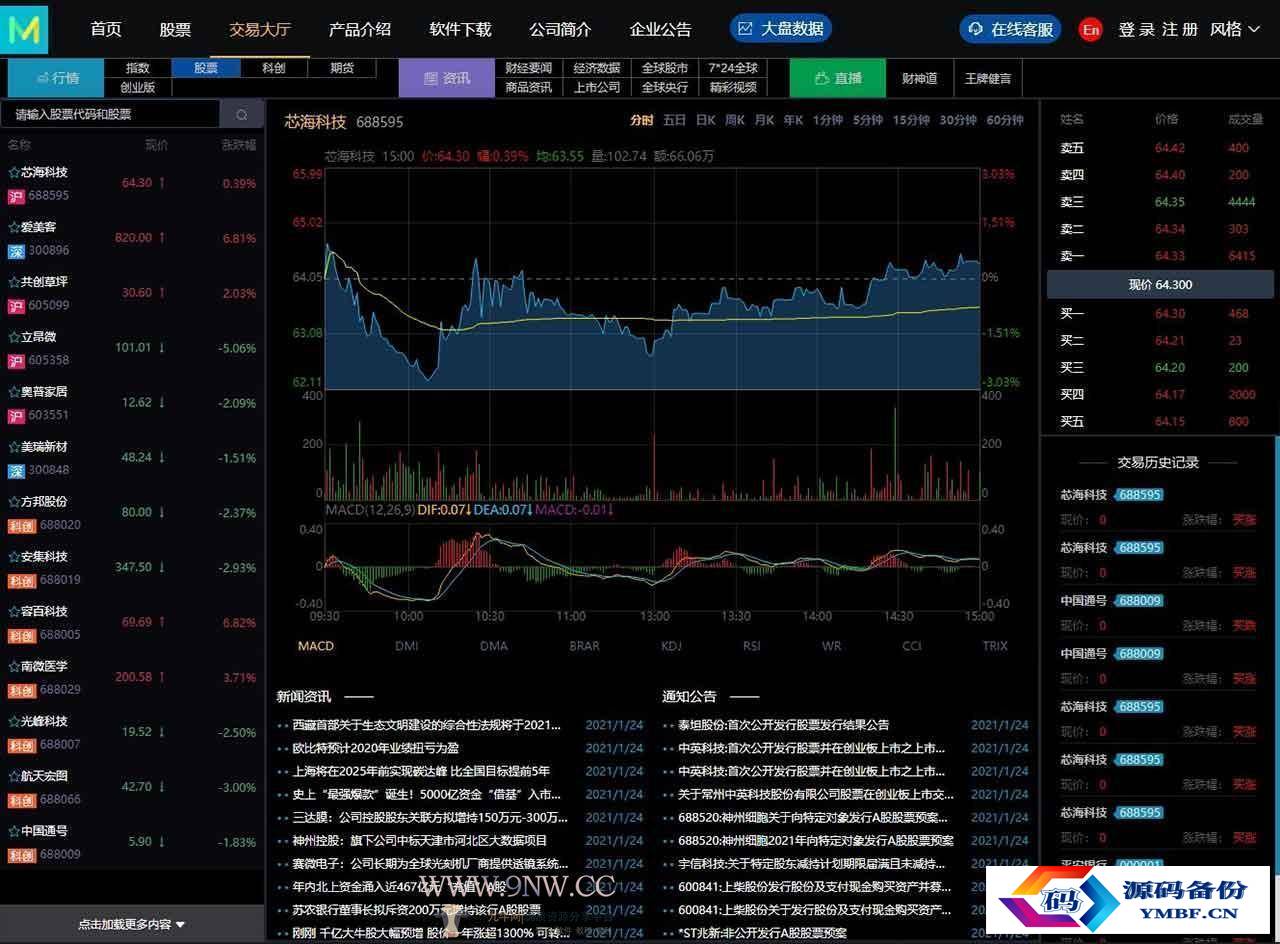
Task: Toggle favorite star for 共创草坪
Action: point(14,282)
